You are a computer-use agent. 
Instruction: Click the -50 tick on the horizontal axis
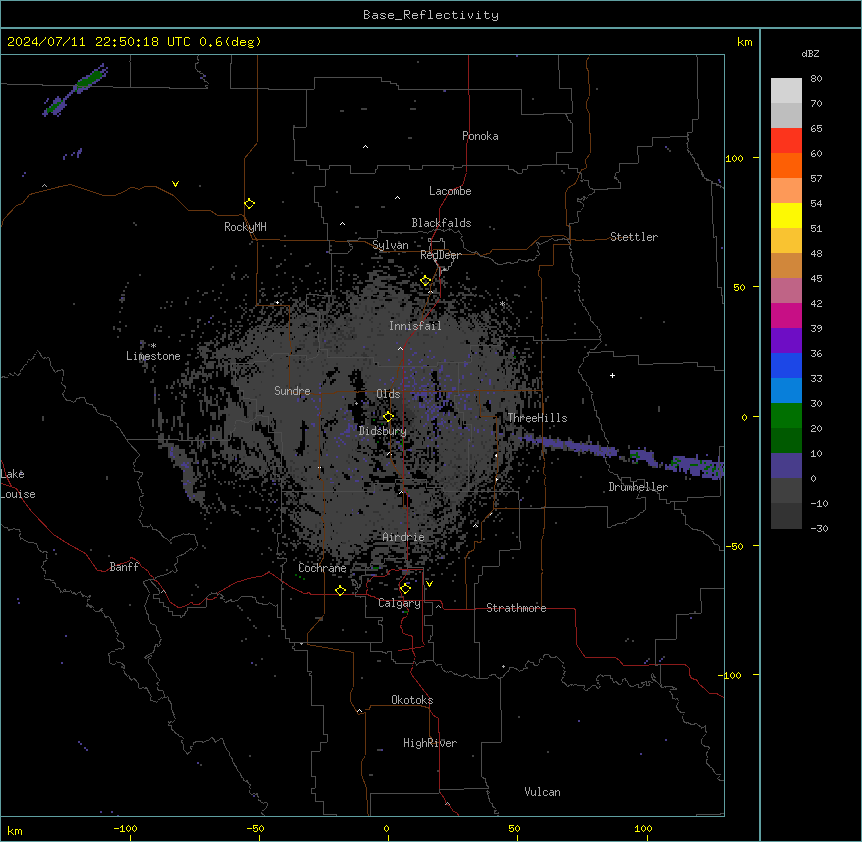[x=256, y=828]
